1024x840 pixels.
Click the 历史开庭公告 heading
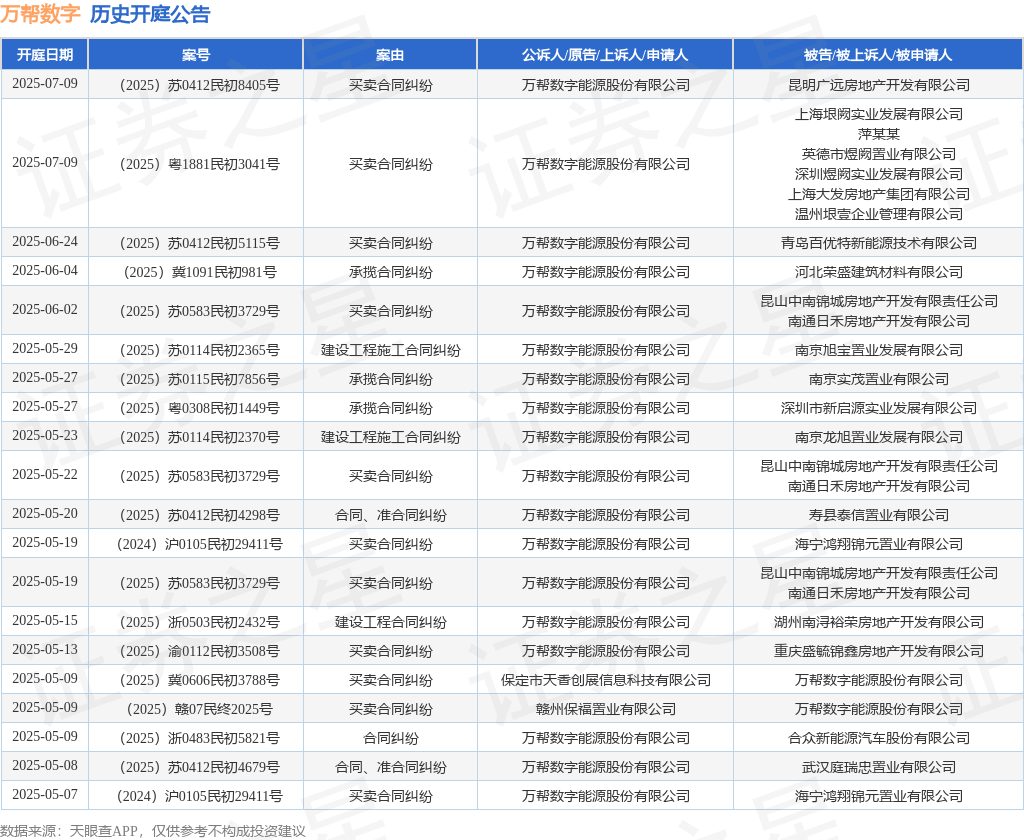point(150,14)
